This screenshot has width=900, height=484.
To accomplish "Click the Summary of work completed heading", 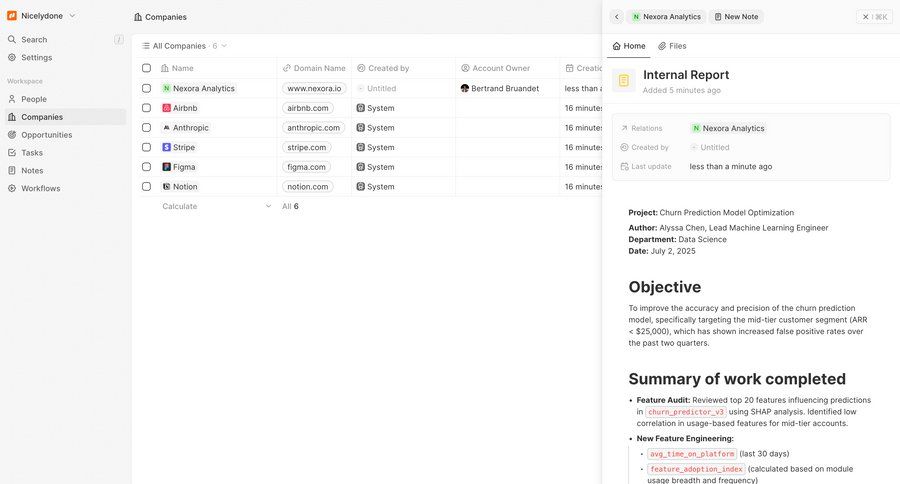I will 737,379.
